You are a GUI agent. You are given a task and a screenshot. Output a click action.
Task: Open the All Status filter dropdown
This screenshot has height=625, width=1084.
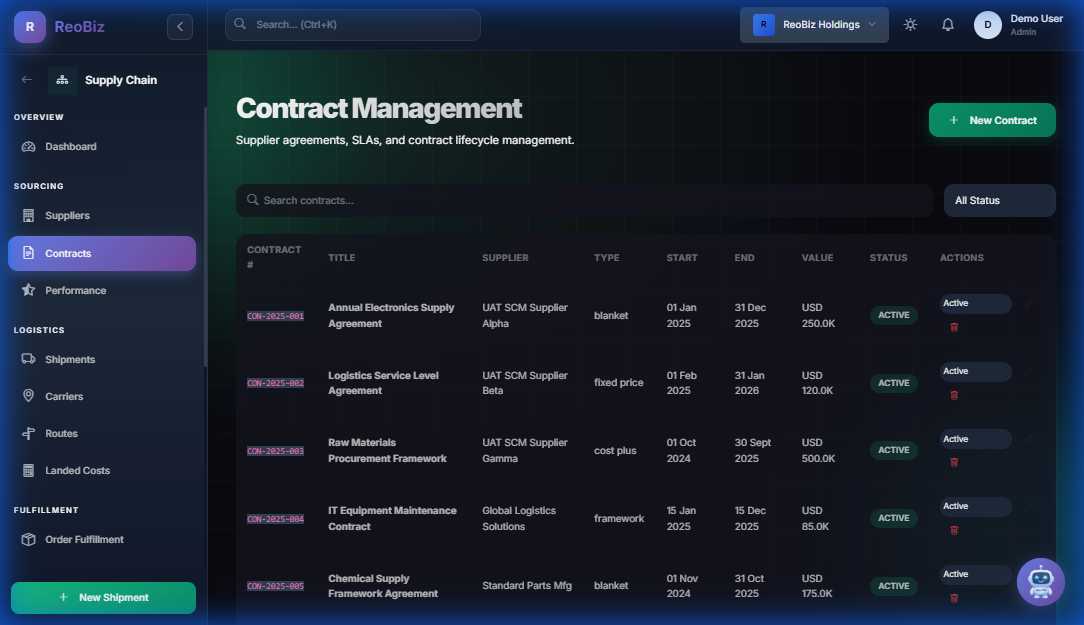(999, 200)
